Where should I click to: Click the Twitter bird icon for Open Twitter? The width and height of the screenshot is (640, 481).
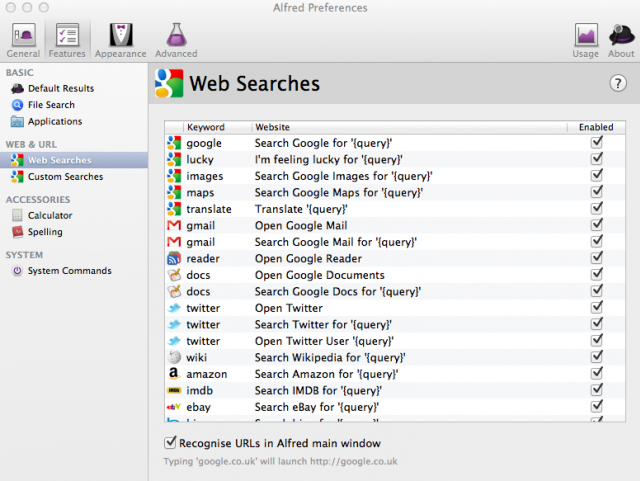pyautogui.click(x=174, y=308)
